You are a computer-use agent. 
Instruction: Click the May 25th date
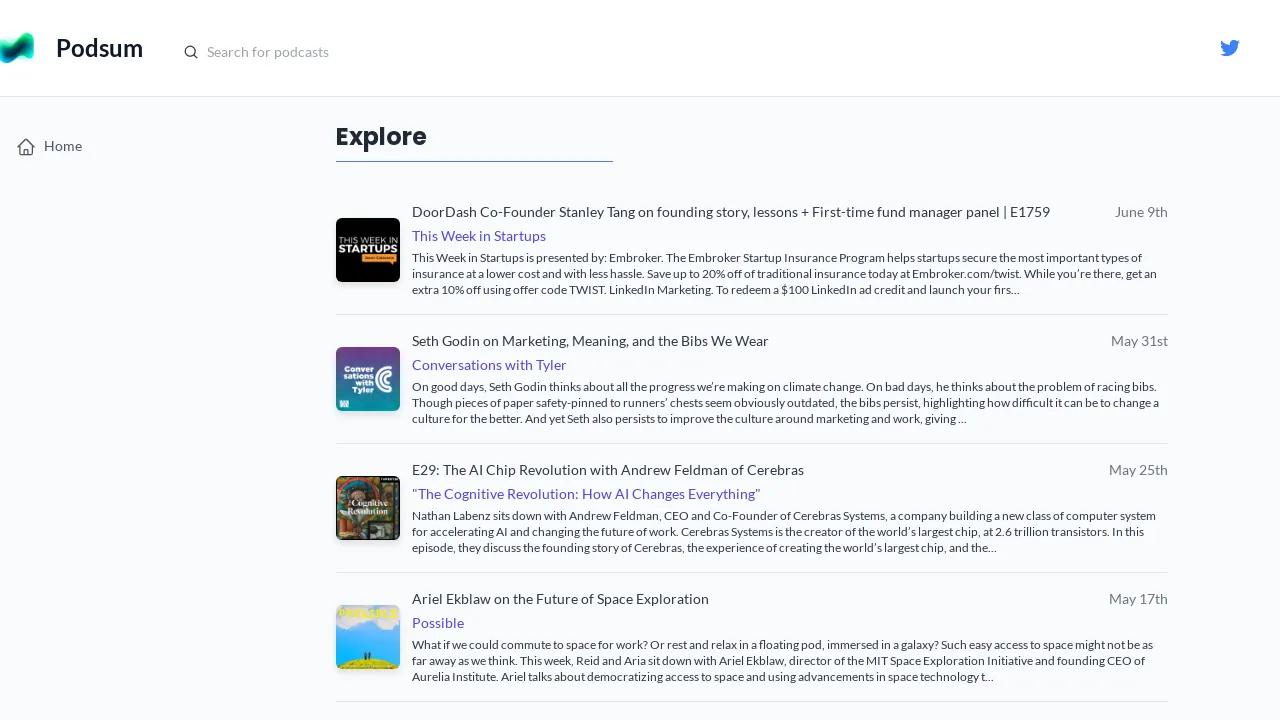[1138, 470]
